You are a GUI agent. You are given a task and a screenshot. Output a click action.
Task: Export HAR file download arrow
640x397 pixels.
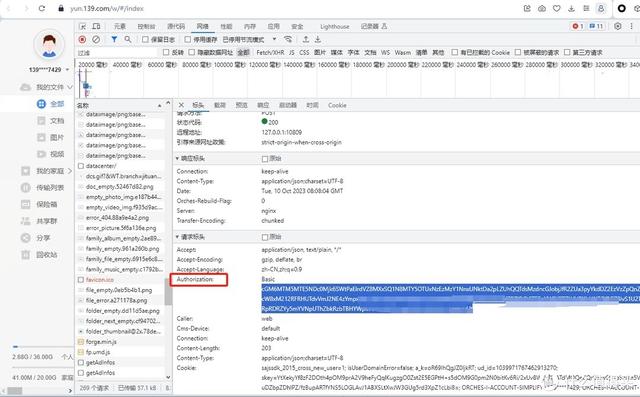coord(318,39)
